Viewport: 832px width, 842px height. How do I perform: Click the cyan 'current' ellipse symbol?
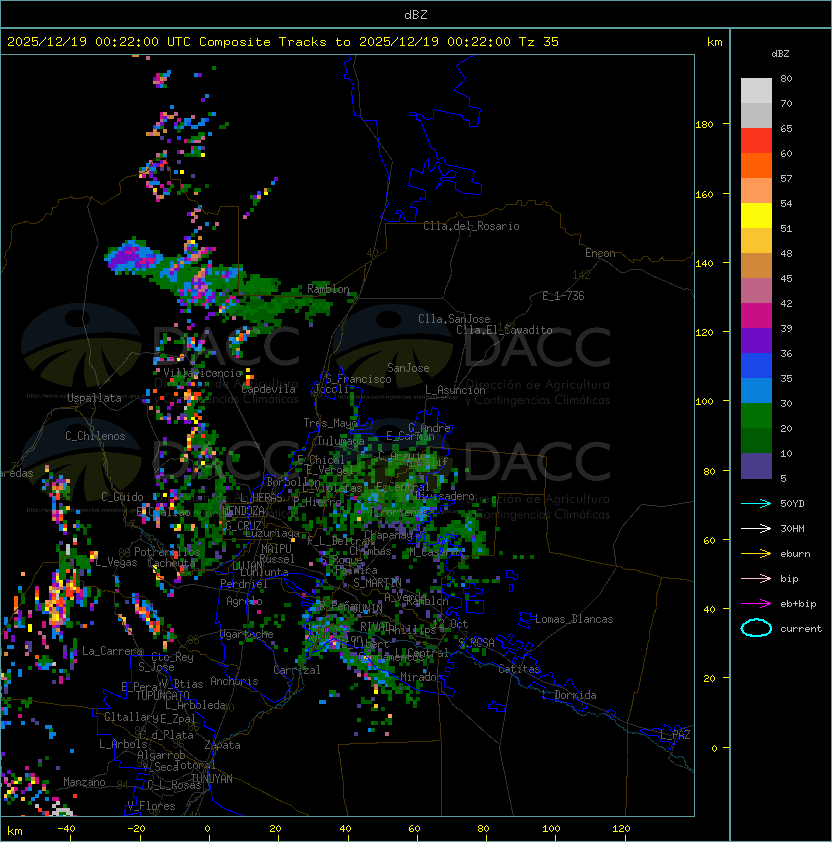coord(756,628)
